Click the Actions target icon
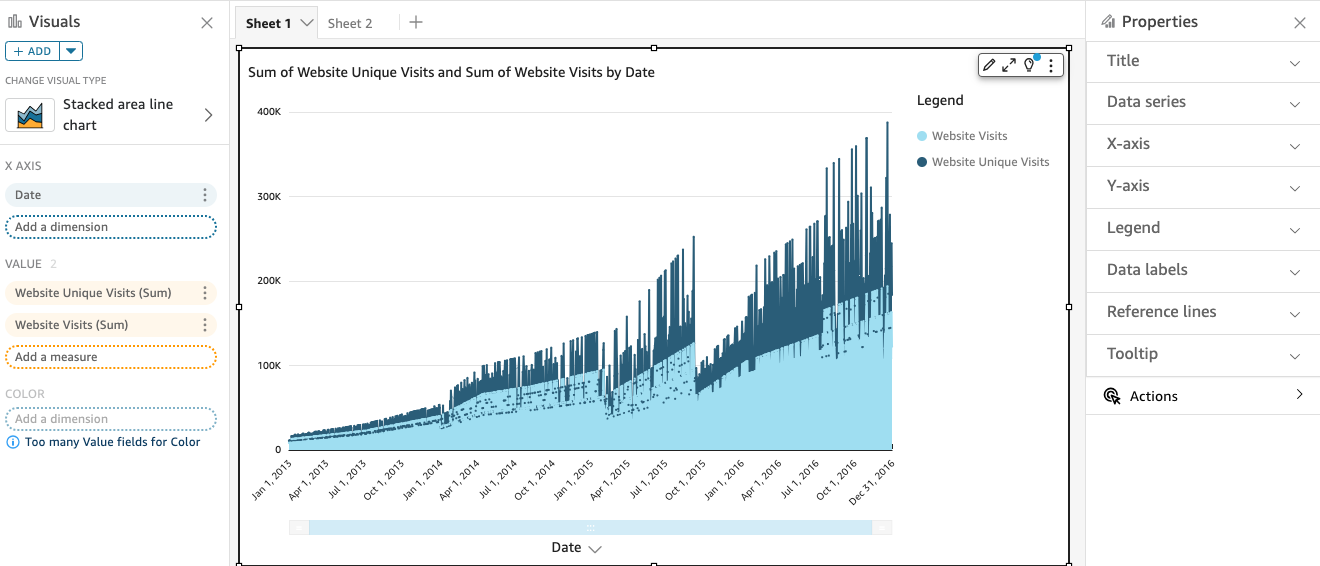The width and height of the screenshot is (1320, 566). click(1112, 396)
